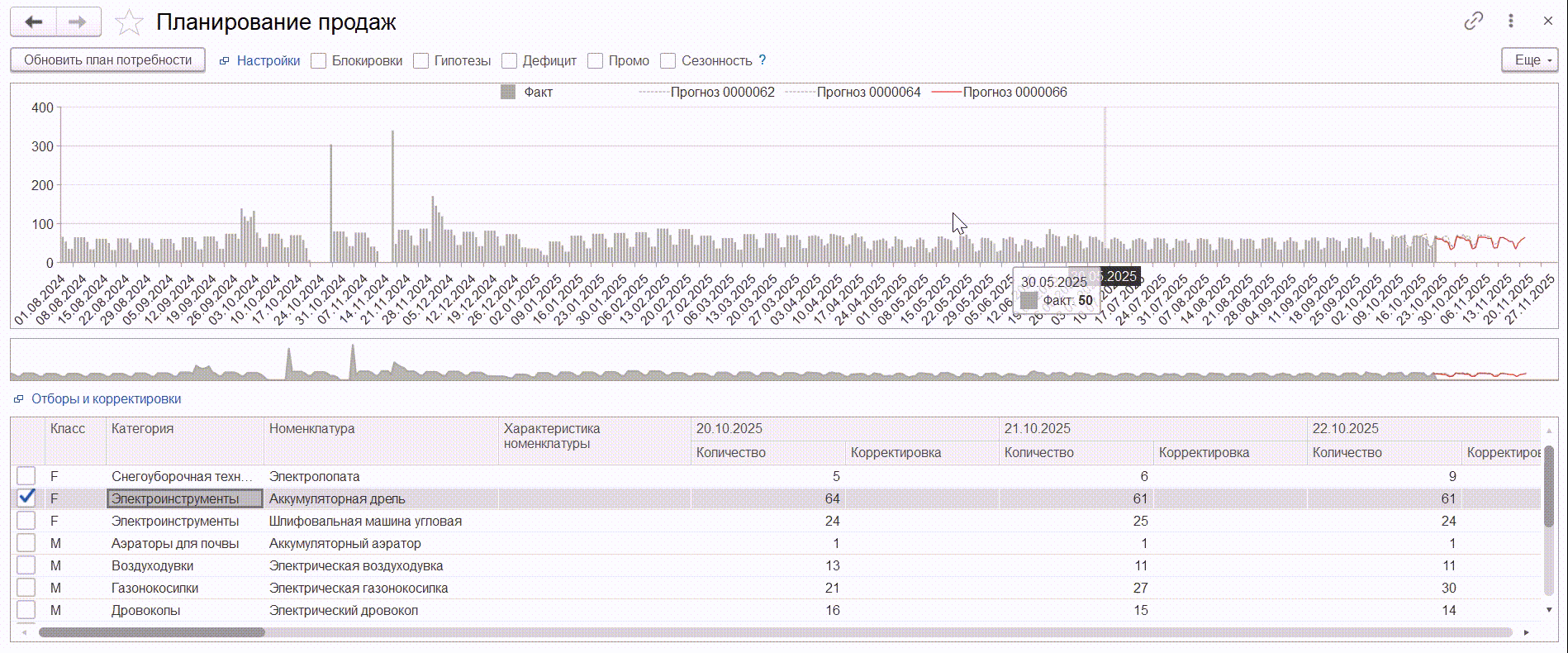Click Обновить план потребности button

click(107, 60)
